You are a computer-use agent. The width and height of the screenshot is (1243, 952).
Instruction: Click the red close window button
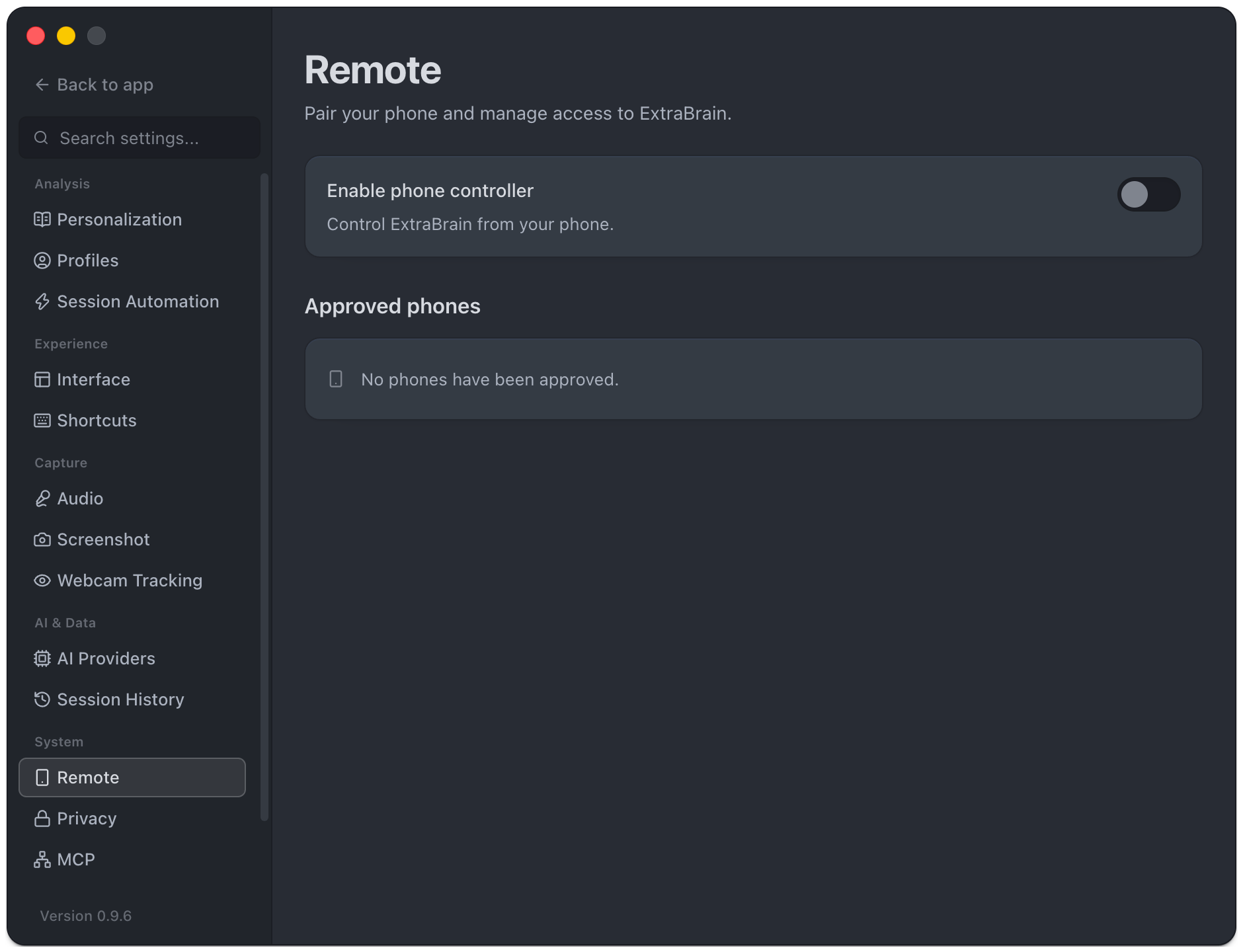36,36
